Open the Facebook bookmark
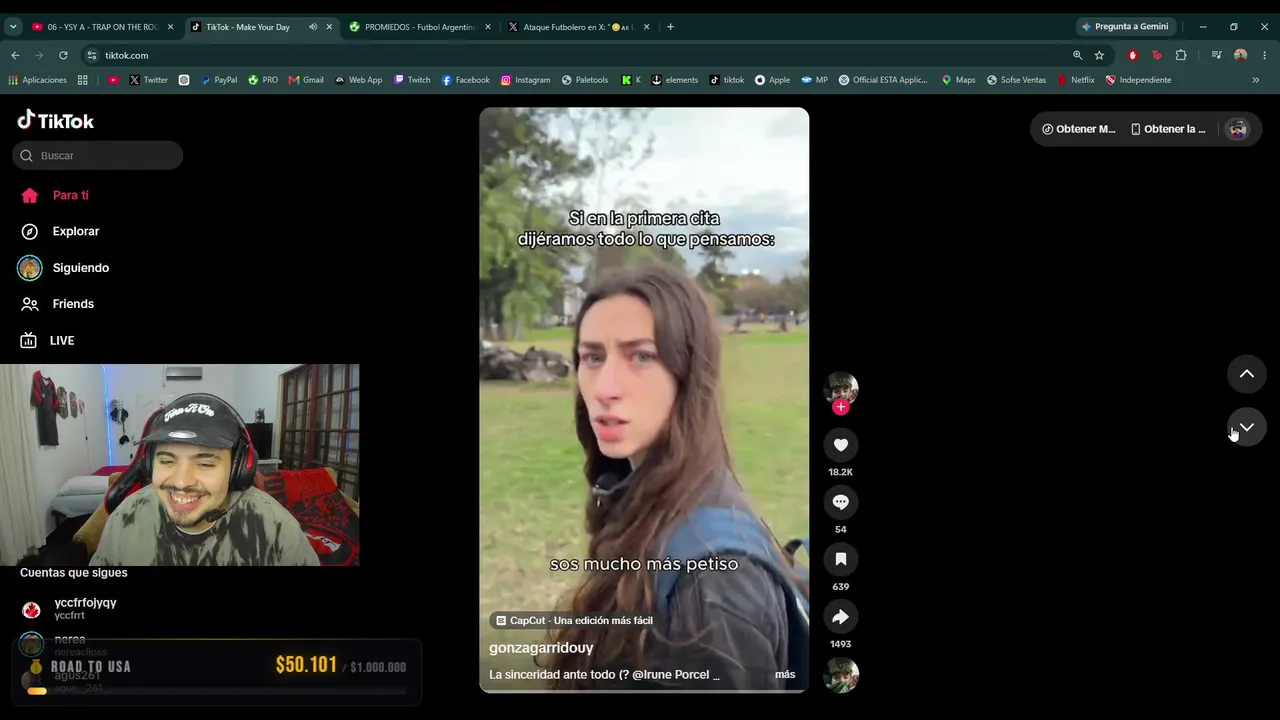This screenshot has width=1280, height=720. pyautogui.click(x=466, y=80)
